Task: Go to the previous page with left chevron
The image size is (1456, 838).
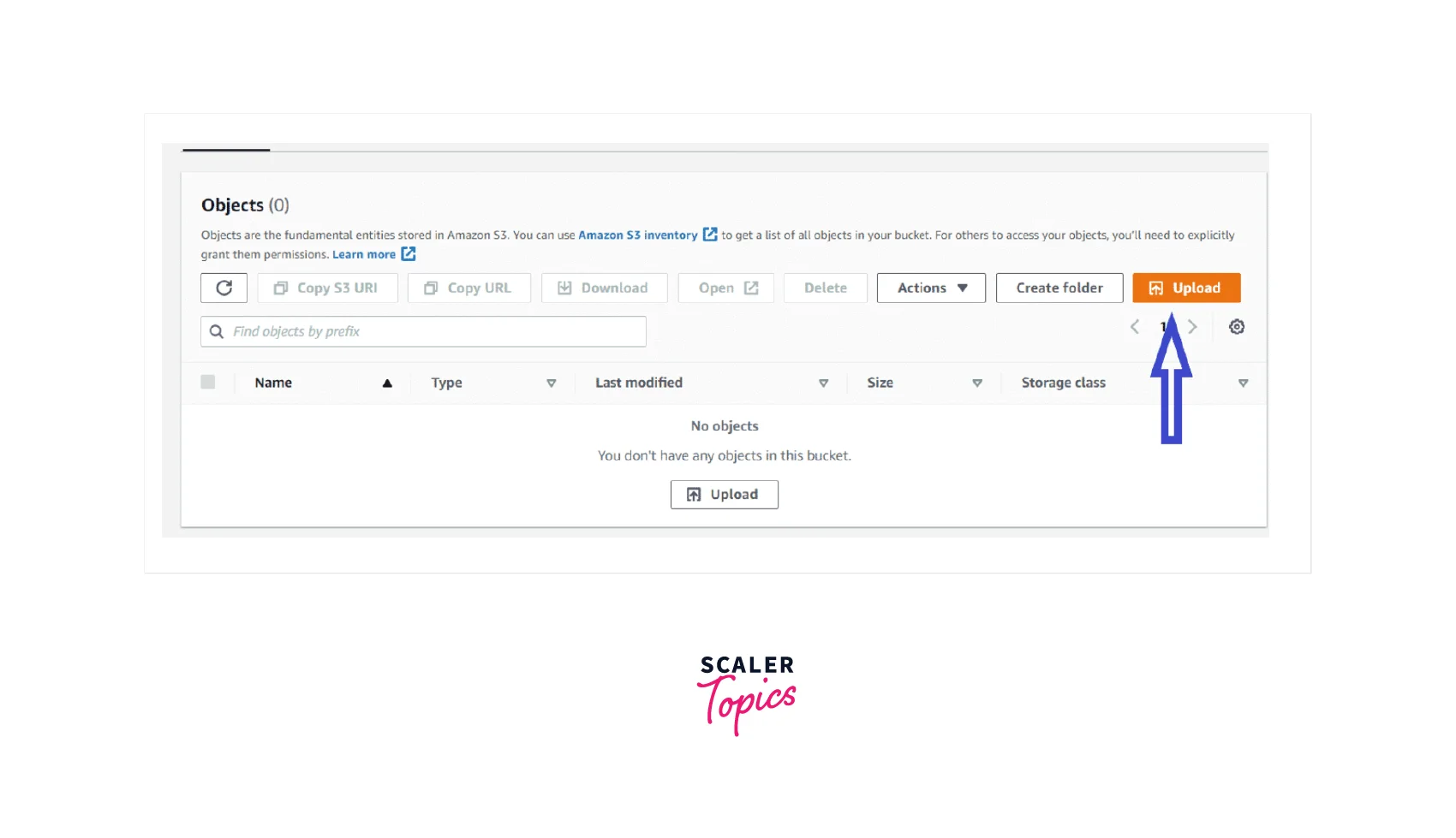Action: pos(1135,327)
